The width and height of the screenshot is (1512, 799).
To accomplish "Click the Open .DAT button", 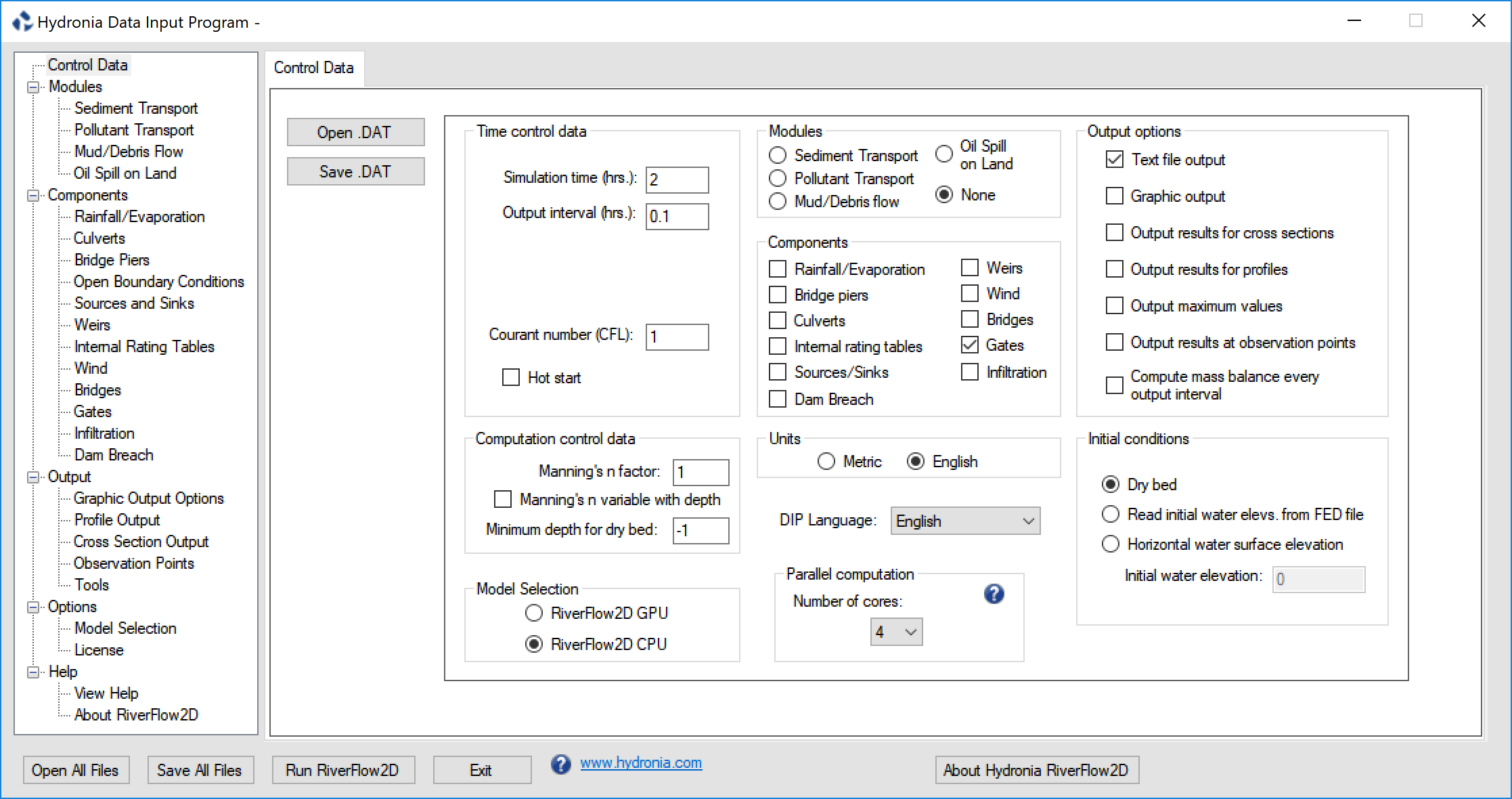I will [356, 132].
